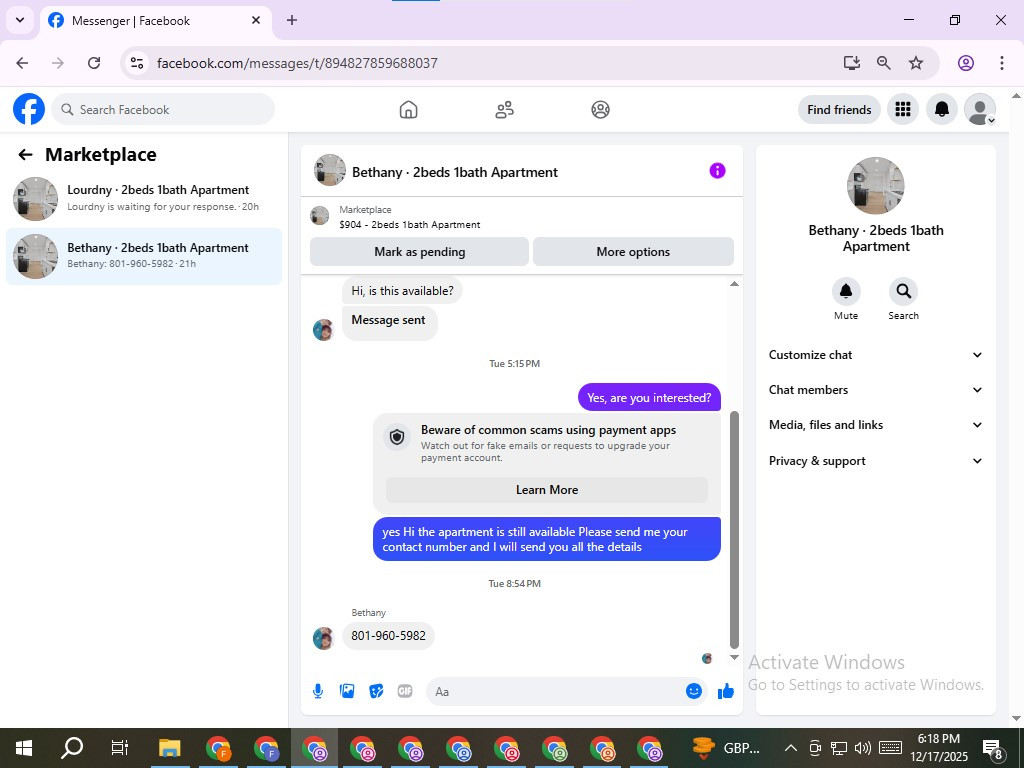Open Chrome three-dot menu
Image resolution: width=1024 pixels, height=768 pixels.
pos(1001,63)
